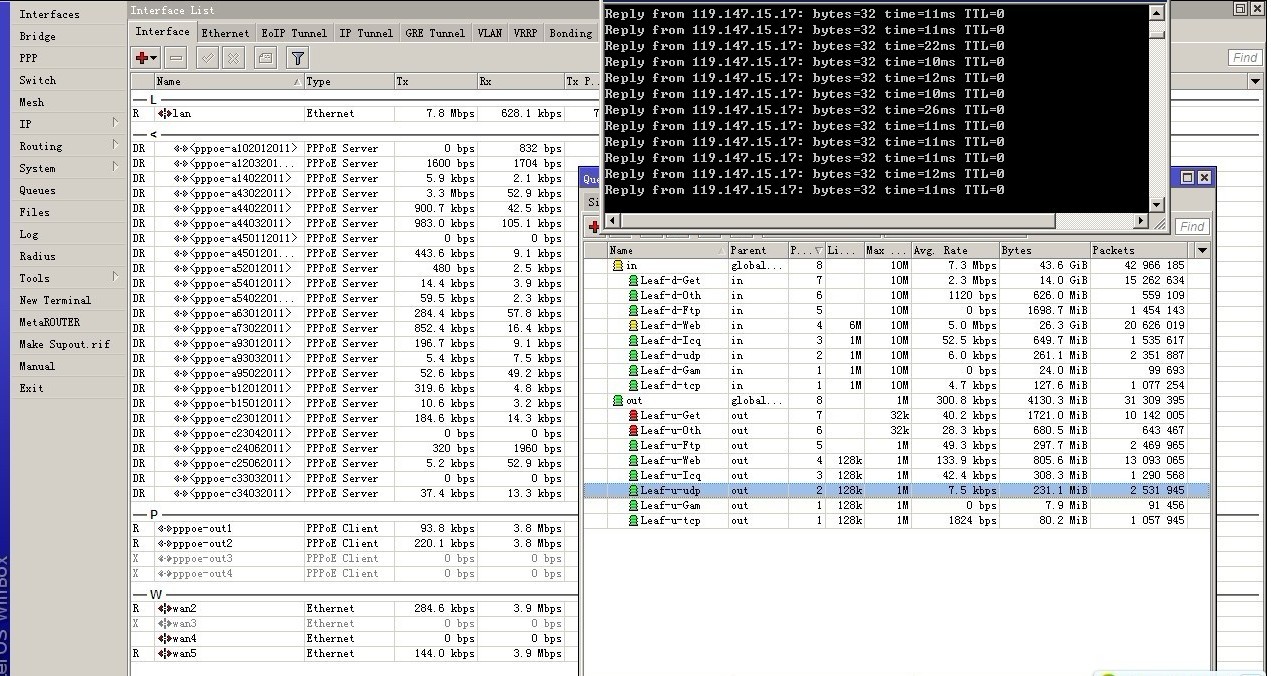1271x676 pixels.
Task: Click the terminal's horizontal scrollbar right arrow
Action: pos(1141,220)
